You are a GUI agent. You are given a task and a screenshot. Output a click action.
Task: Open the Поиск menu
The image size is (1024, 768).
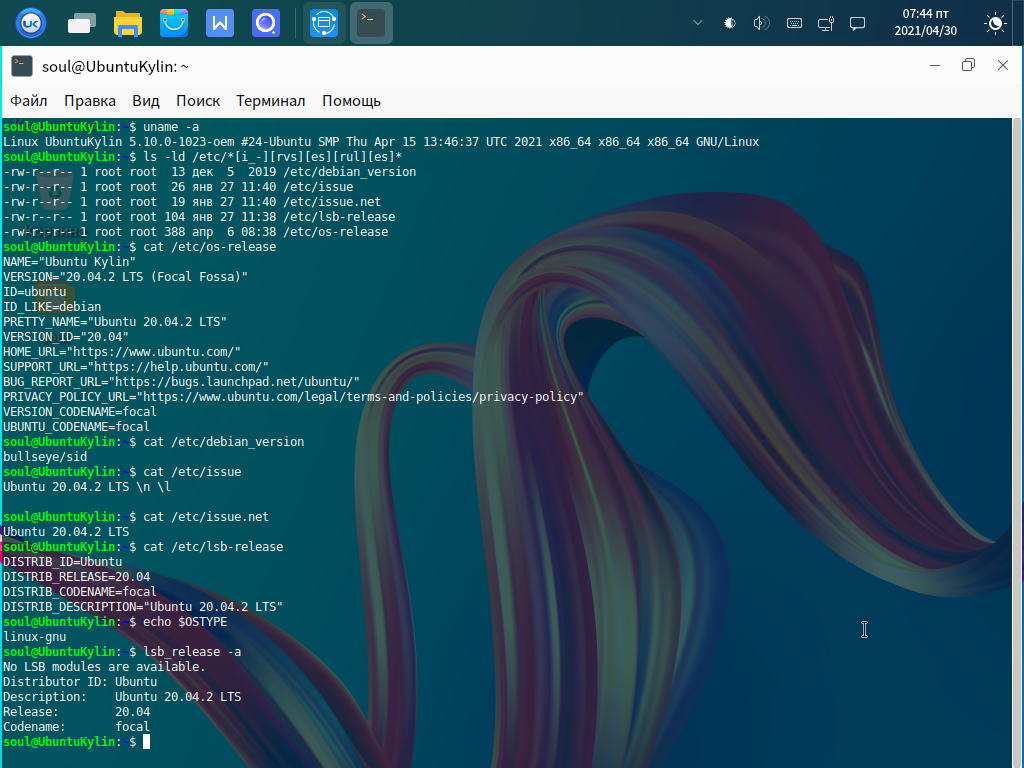(x=198, y=101)
